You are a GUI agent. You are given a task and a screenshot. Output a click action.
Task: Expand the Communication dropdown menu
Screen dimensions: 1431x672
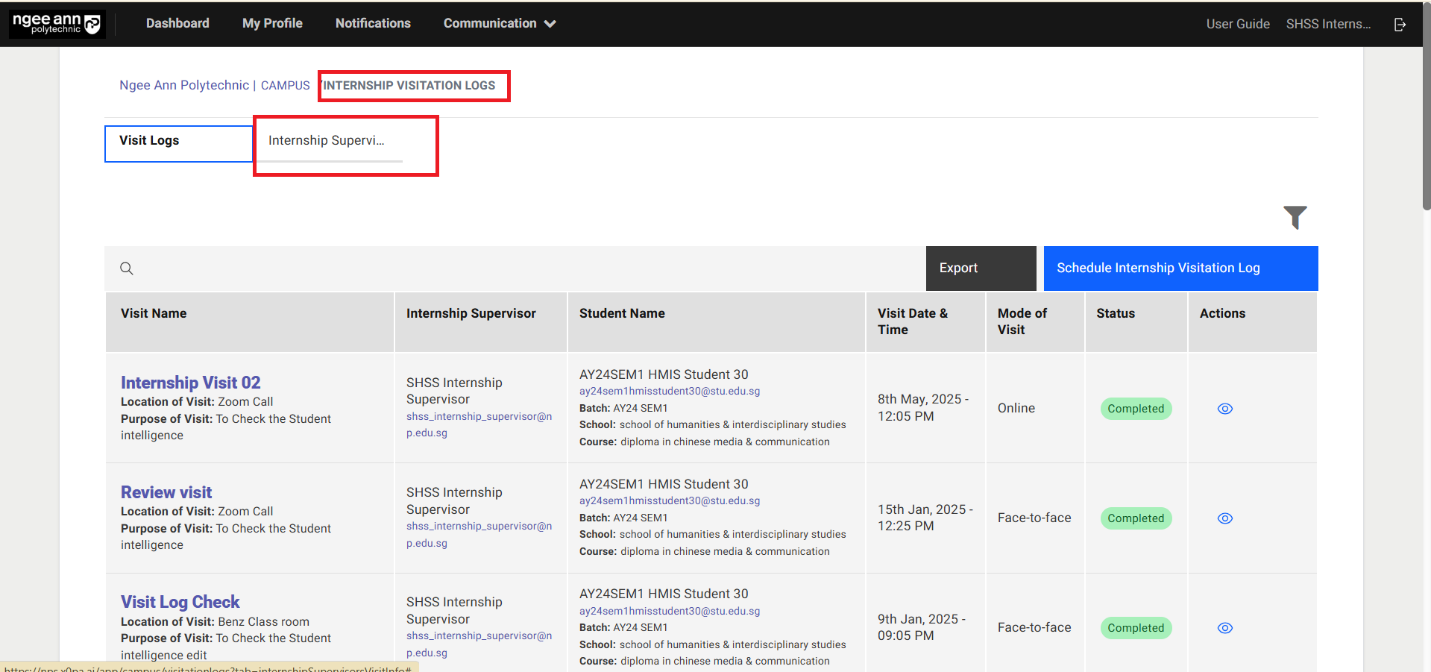[x=499, y=24]
